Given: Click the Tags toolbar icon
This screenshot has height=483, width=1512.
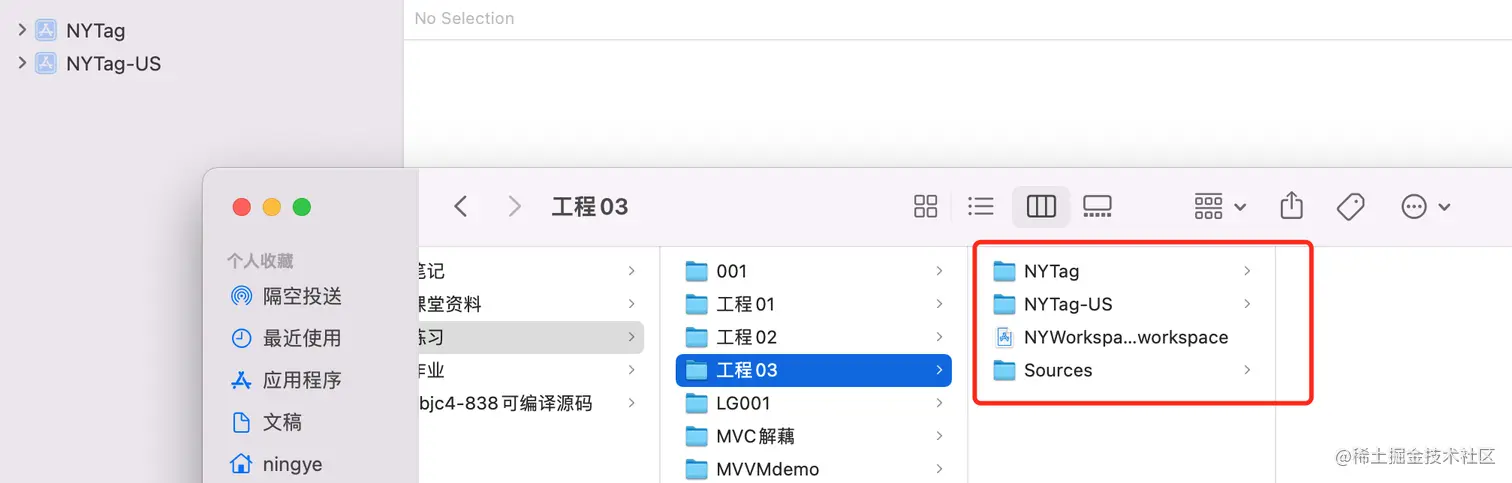Looking at the screenshot, I should click(x=1350, y=207).
